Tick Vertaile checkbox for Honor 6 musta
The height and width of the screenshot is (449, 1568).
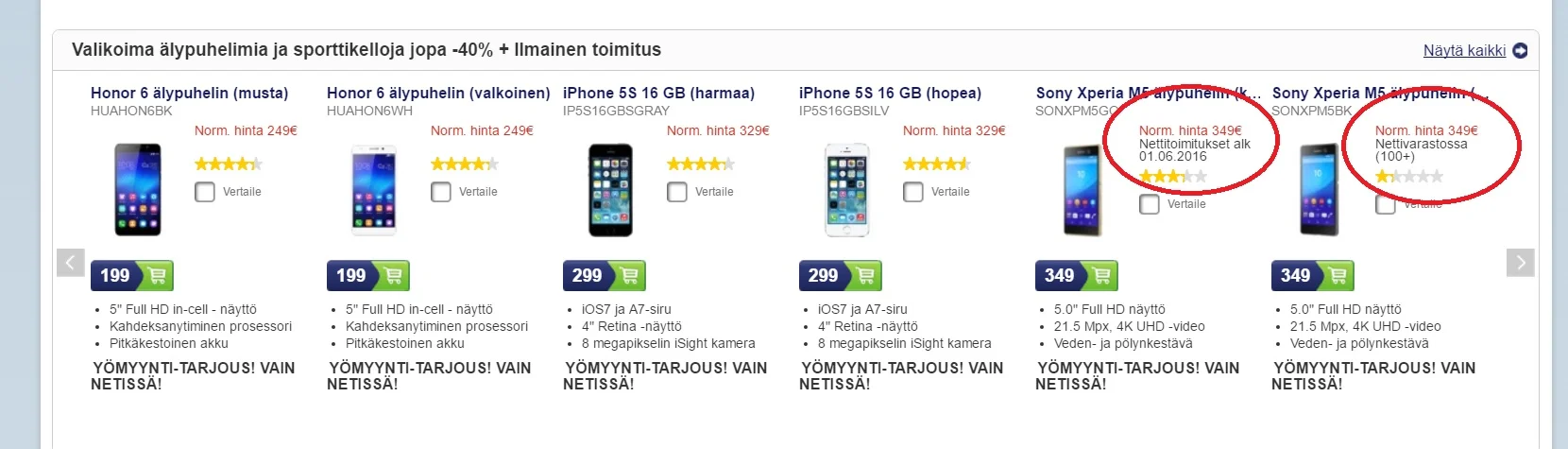[205, 192]
